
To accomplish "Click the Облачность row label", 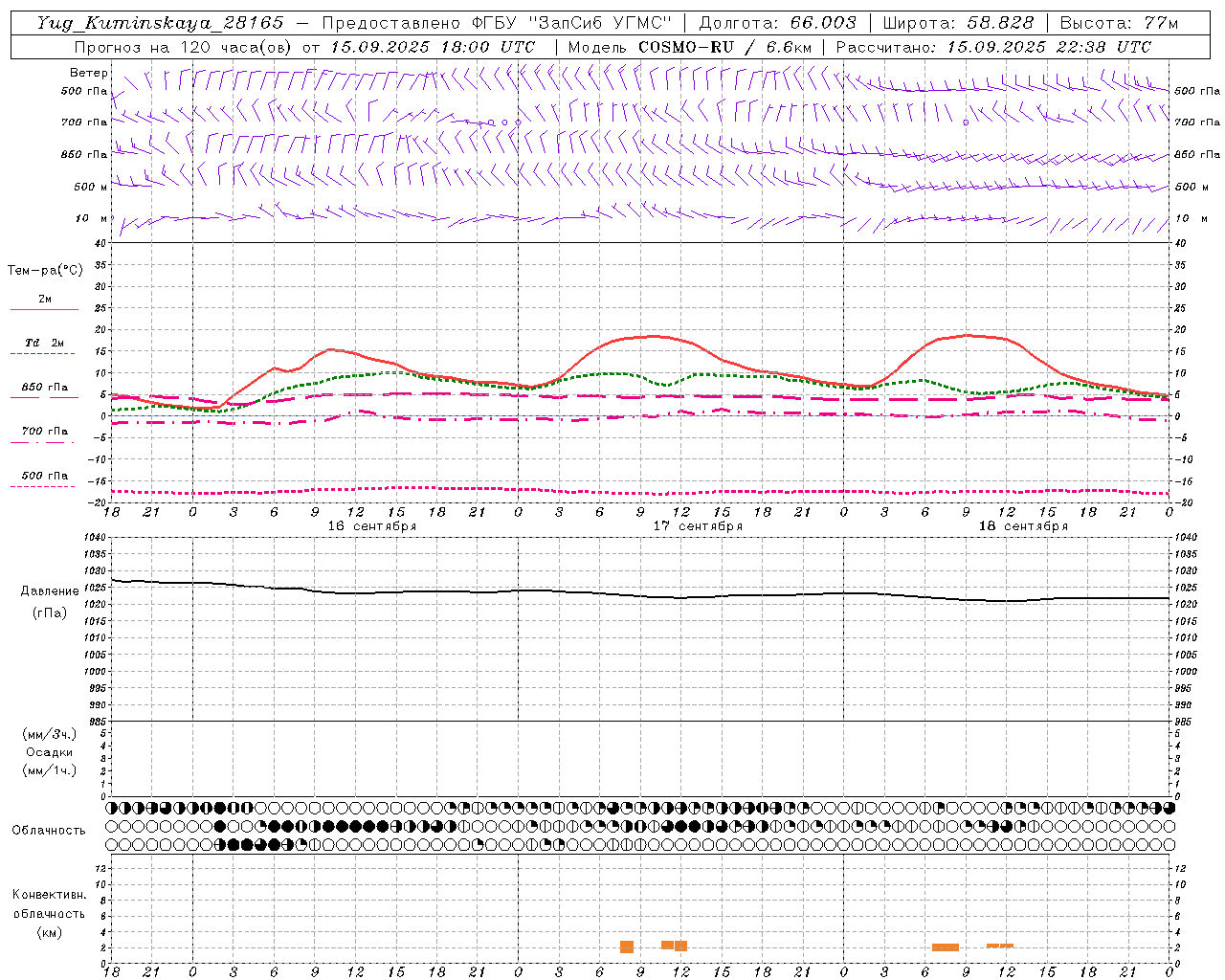I will tap(49, 830).
